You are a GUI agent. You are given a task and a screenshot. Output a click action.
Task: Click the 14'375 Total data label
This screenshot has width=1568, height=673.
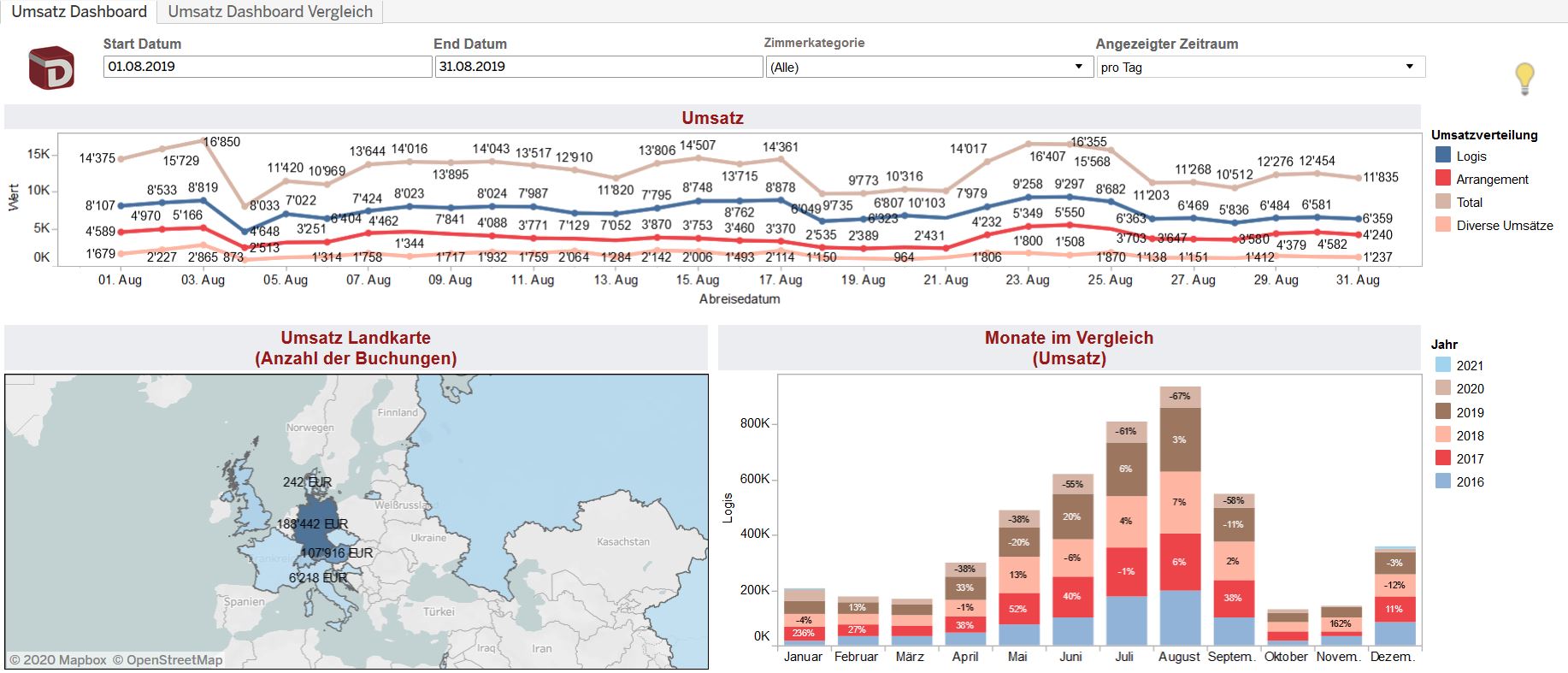(97, 158)
